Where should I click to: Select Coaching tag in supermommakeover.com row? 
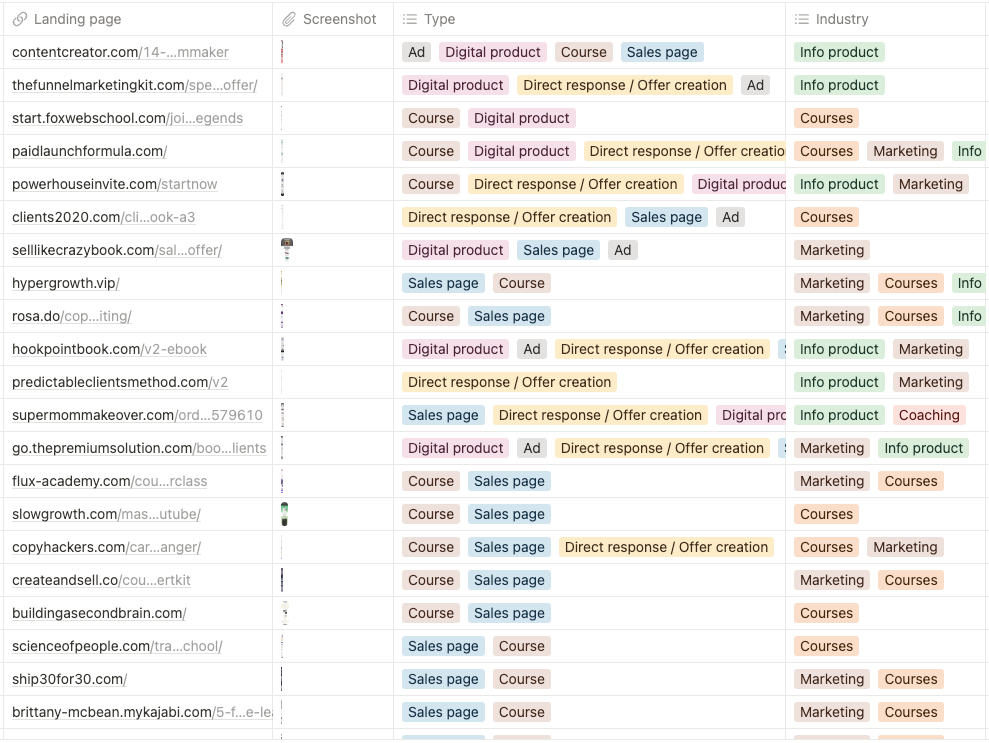tap(929, 415)
